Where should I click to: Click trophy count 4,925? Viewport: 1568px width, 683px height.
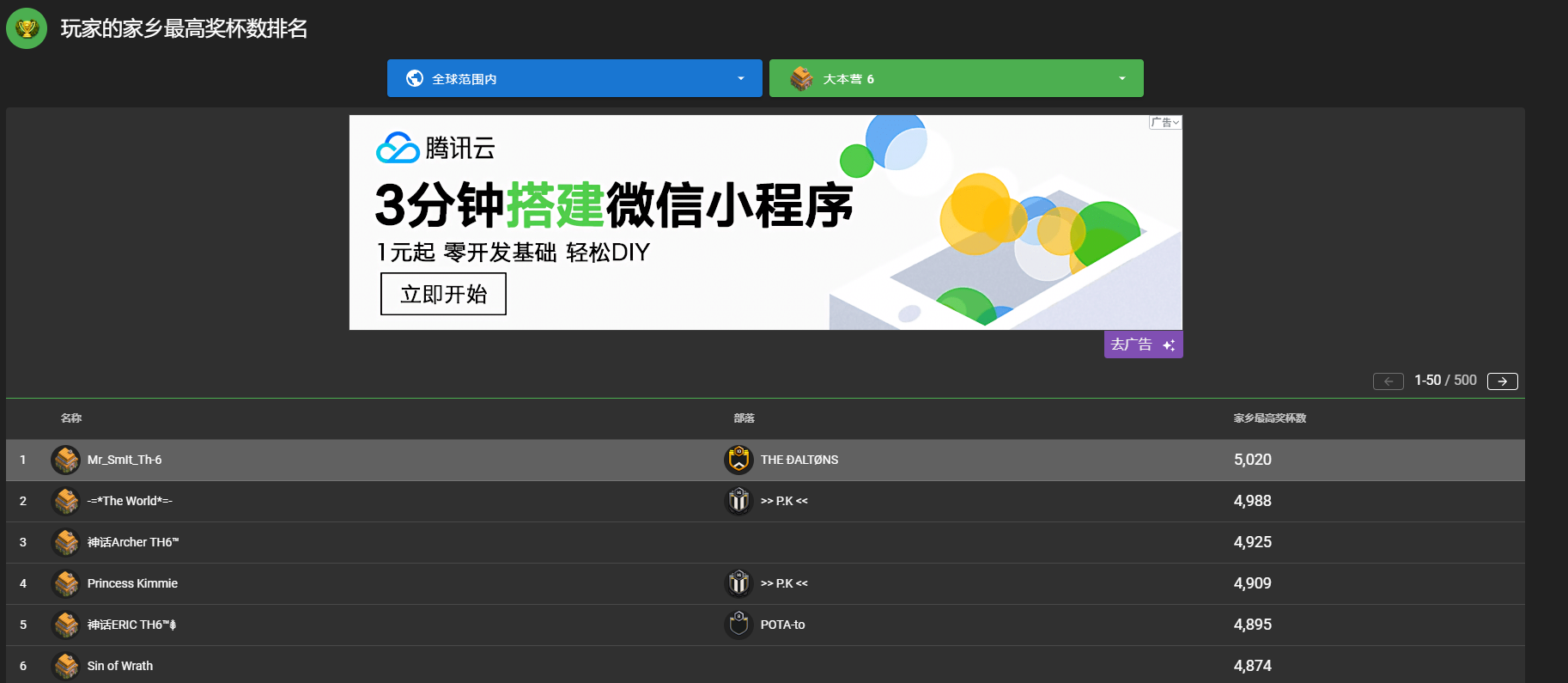pos(1253,542)
